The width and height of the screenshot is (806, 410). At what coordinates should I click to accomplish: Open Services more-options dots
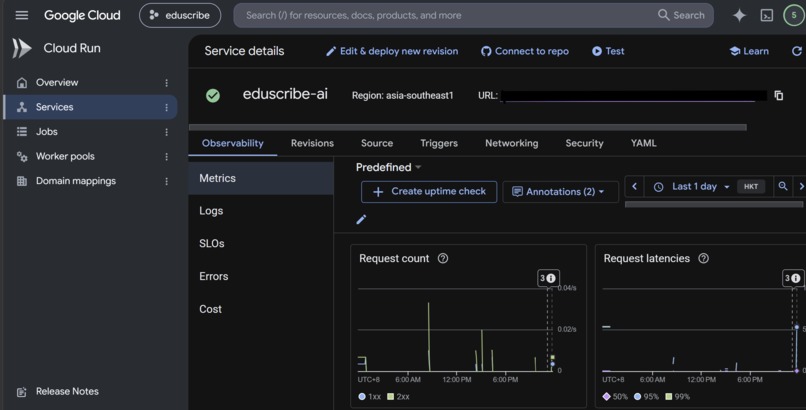click(x=166, y=107)
